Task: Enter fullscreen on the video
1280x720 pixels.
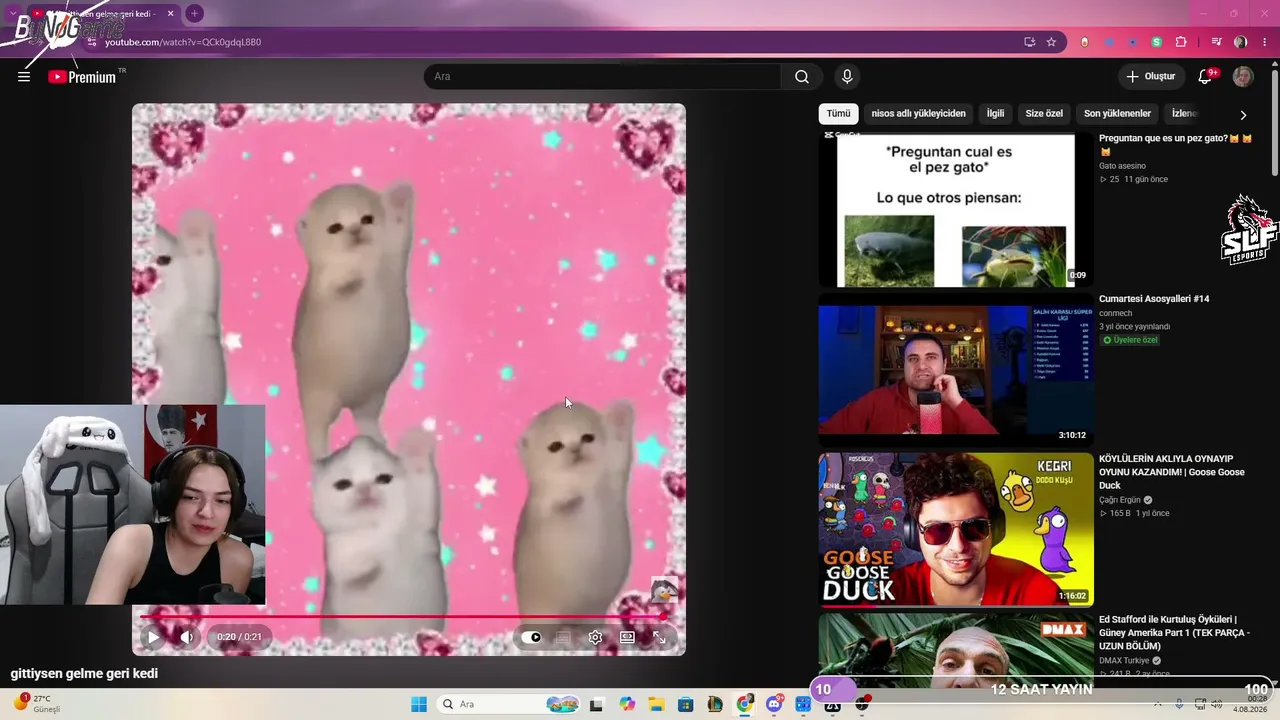Action: 659,637
